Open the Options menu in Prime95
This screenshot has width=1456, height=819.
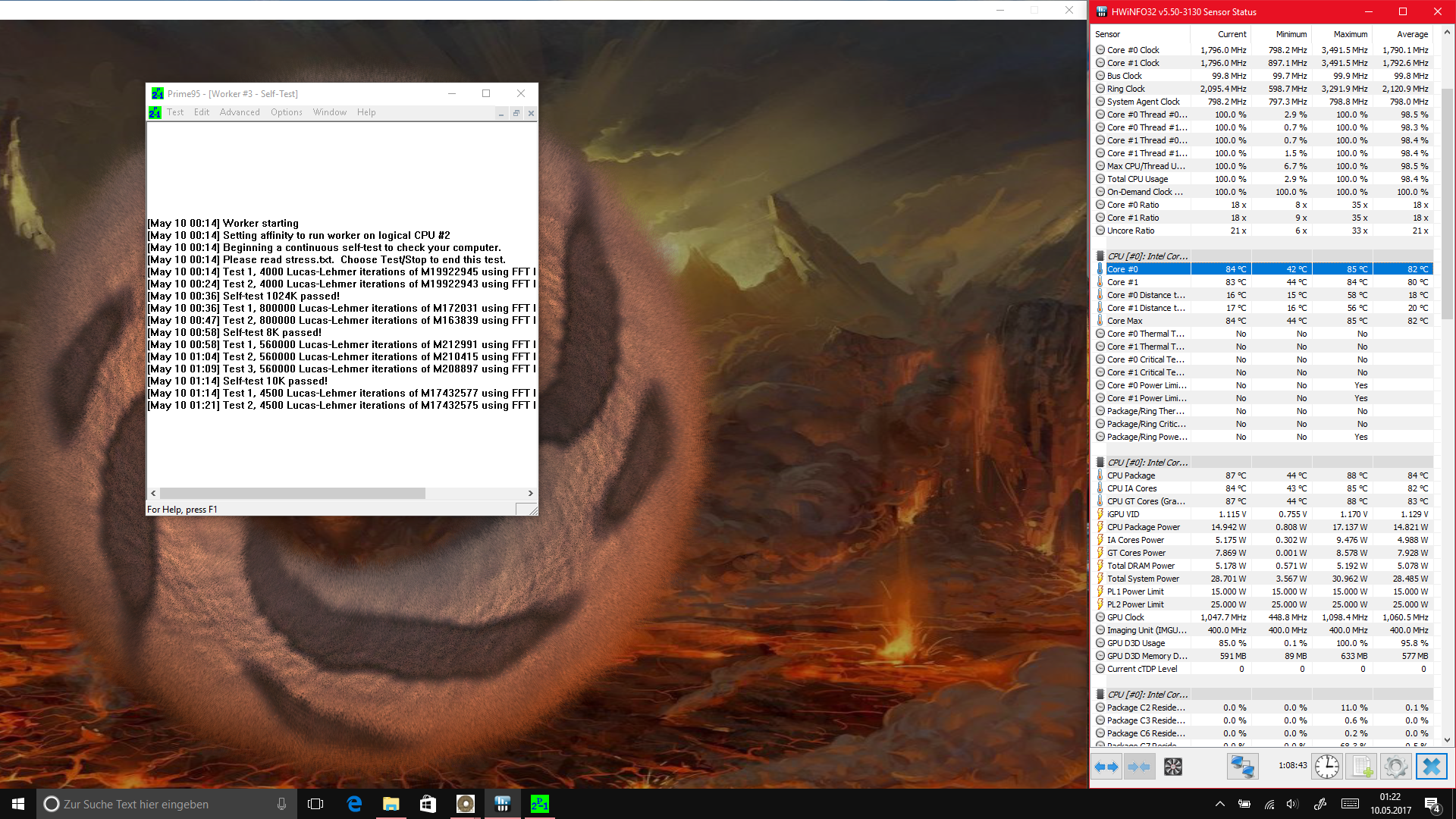point(286,112)
